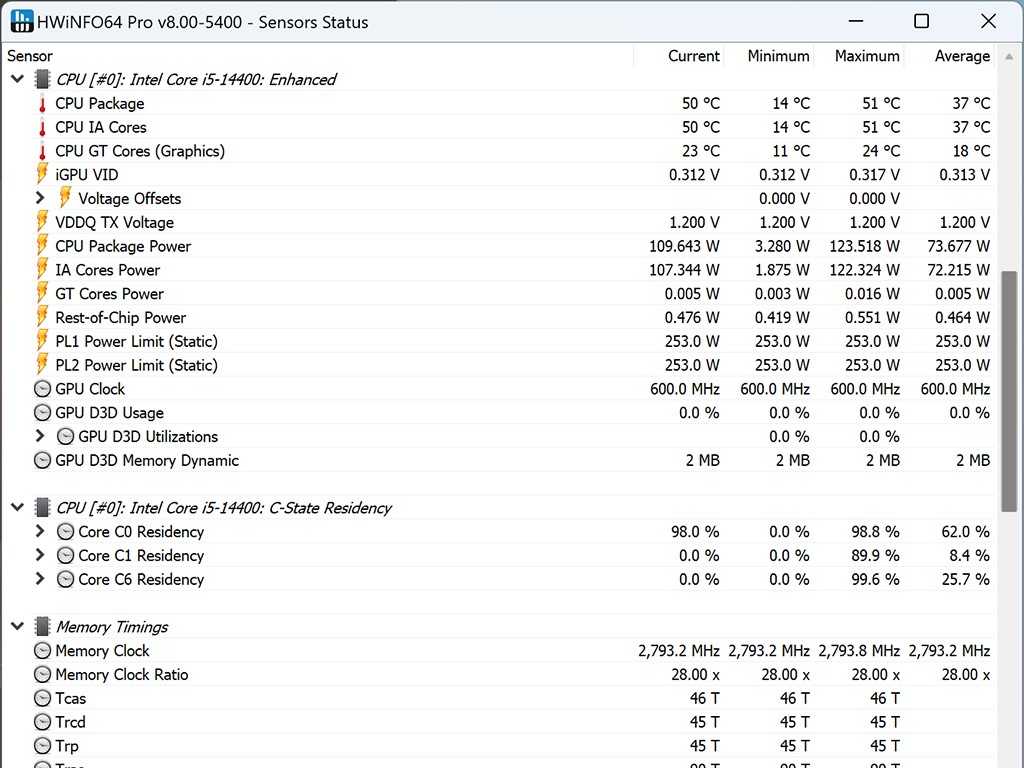
Task: Click the CPU Enhanced chip icon
Action: point(42,80)
